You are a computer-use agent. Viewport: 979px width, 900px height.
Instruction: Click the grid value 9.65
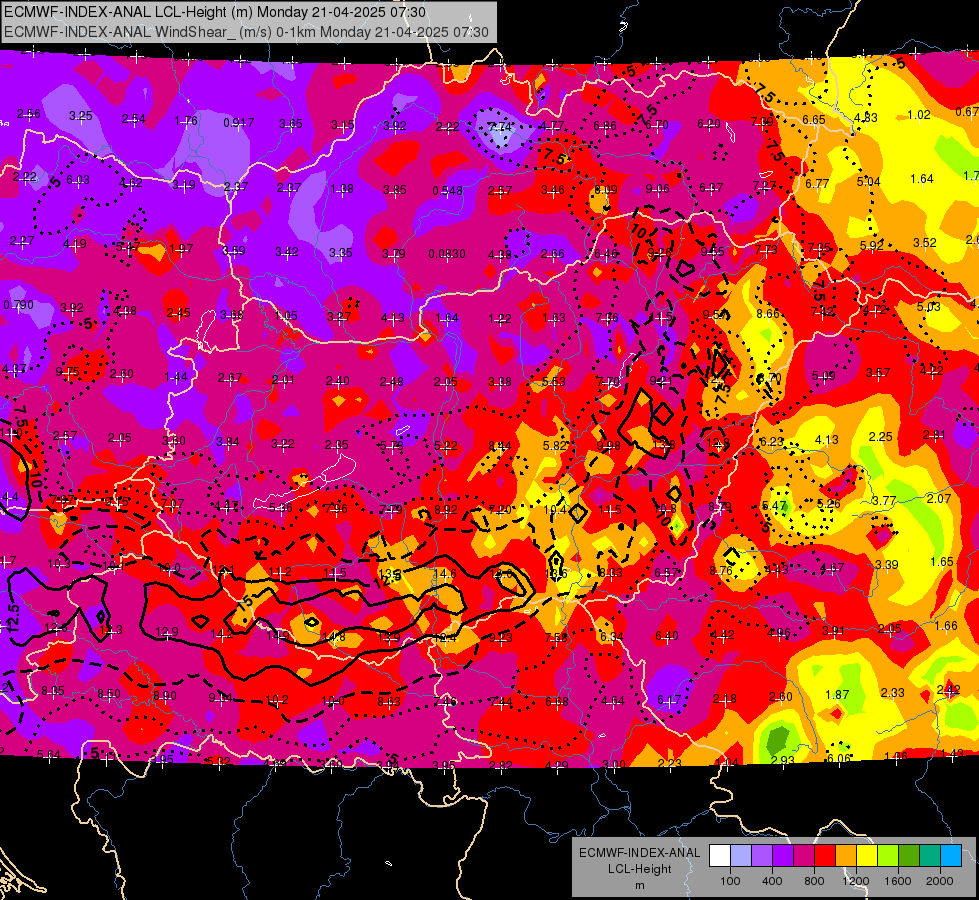[712, 252]
